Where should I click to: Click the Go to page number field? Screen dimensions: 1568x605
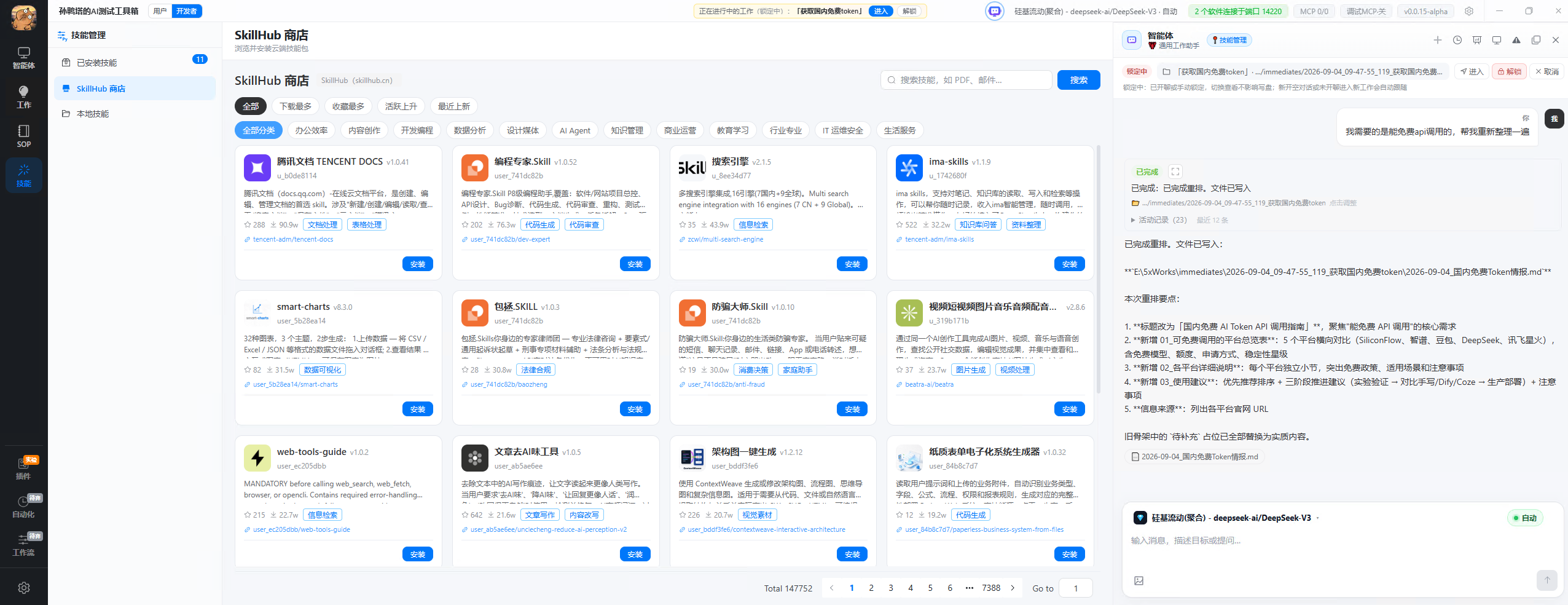[1076, 588]
